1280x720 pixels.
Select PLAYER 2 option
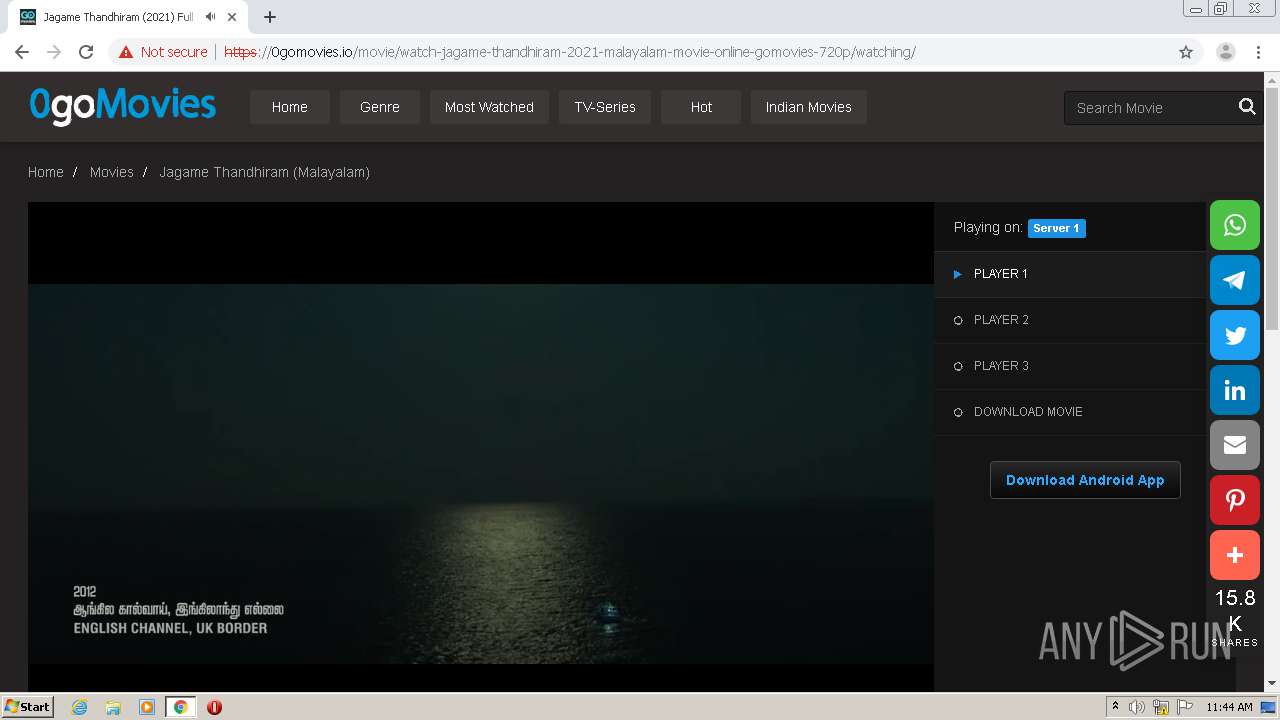point(1070,320)
